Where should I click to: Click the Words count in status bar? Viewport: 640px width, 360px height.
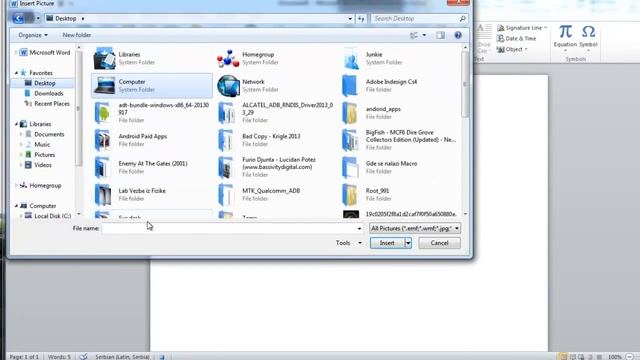[59, 357]
